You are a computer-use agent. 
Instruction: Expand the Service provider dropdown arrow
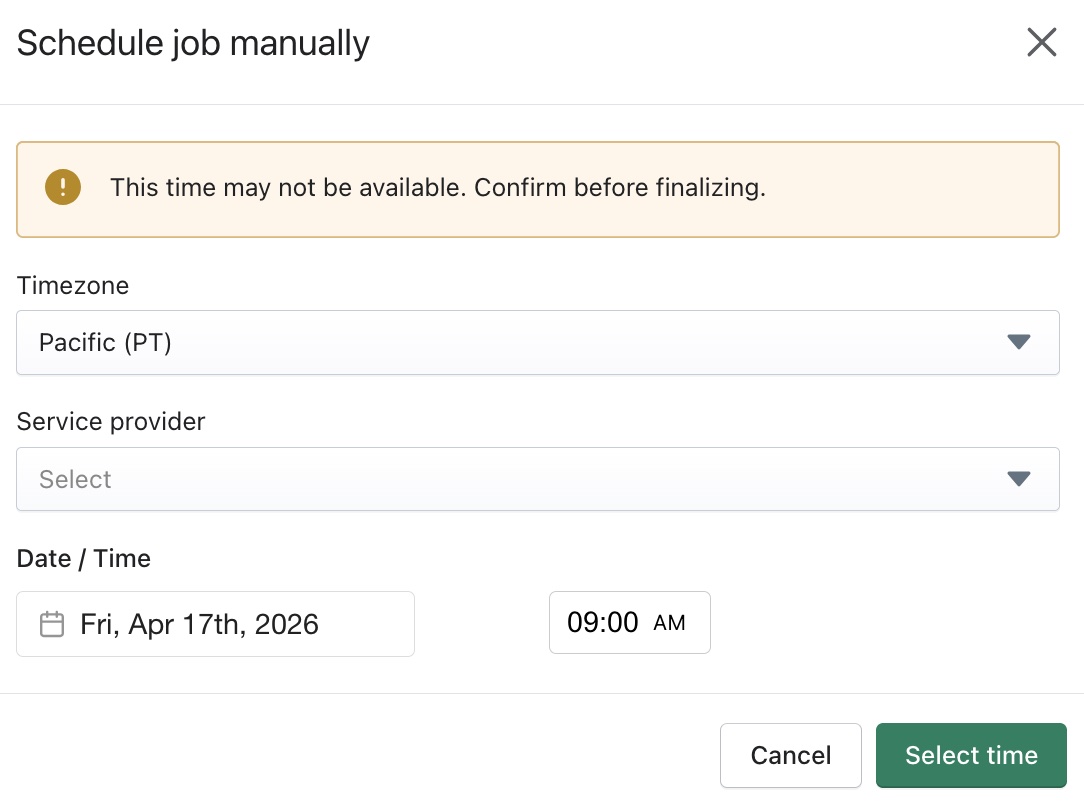(1018, 479)
